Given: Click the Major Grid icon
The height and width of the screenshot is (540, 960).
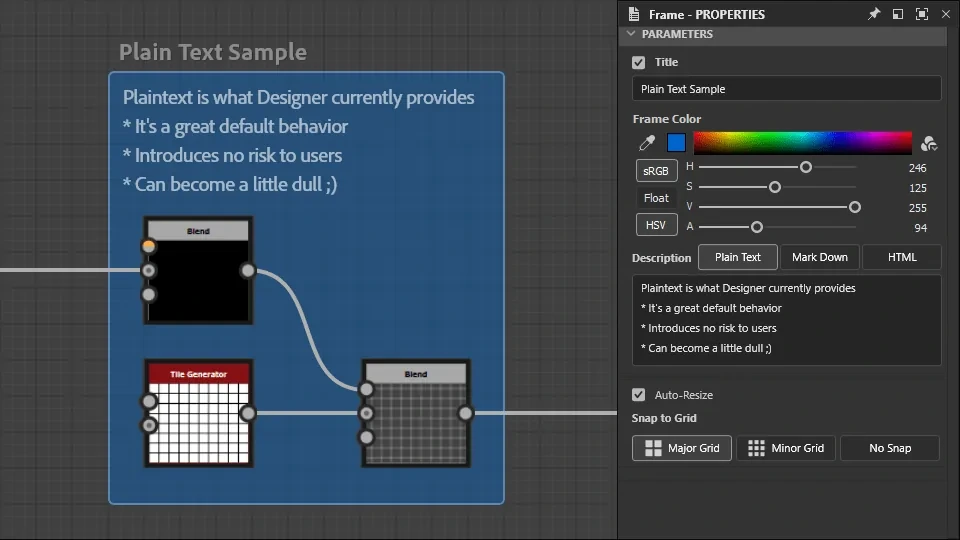Looking at the screenshot, I should click(x=653, y=448).
